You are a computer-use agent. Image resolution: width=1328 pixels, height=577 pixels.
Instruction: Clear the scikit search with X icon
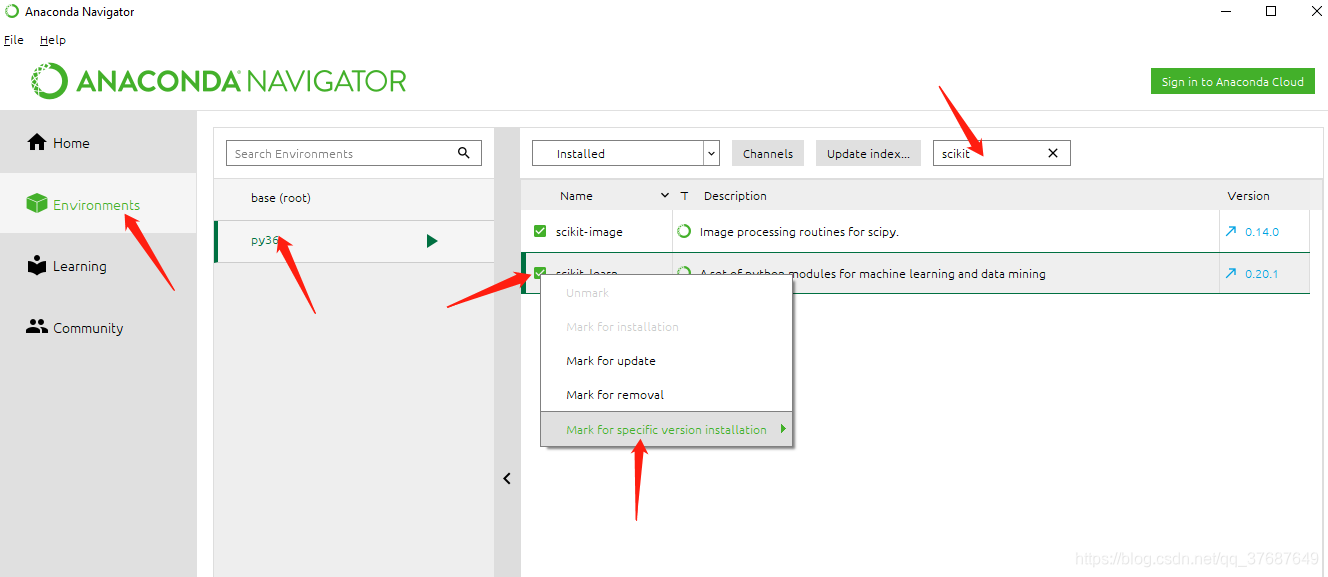click(x=1053, y=153)
